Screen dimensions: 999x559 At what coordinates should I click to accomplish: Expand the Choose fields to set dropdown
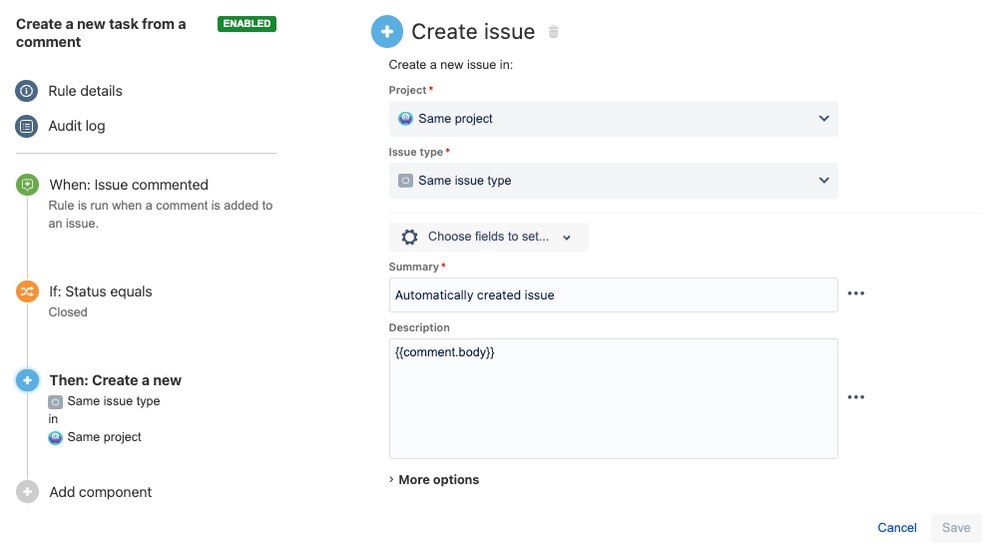[x=489, y=237]
